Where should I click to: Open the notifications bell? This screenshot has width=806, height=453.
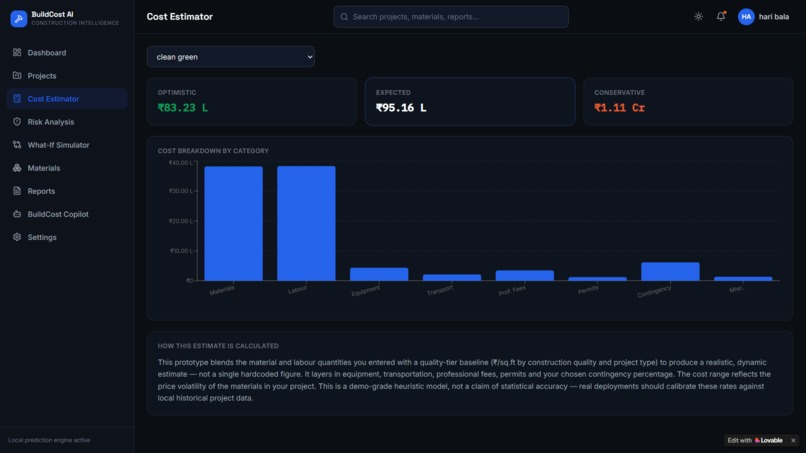tap(721, 16)
